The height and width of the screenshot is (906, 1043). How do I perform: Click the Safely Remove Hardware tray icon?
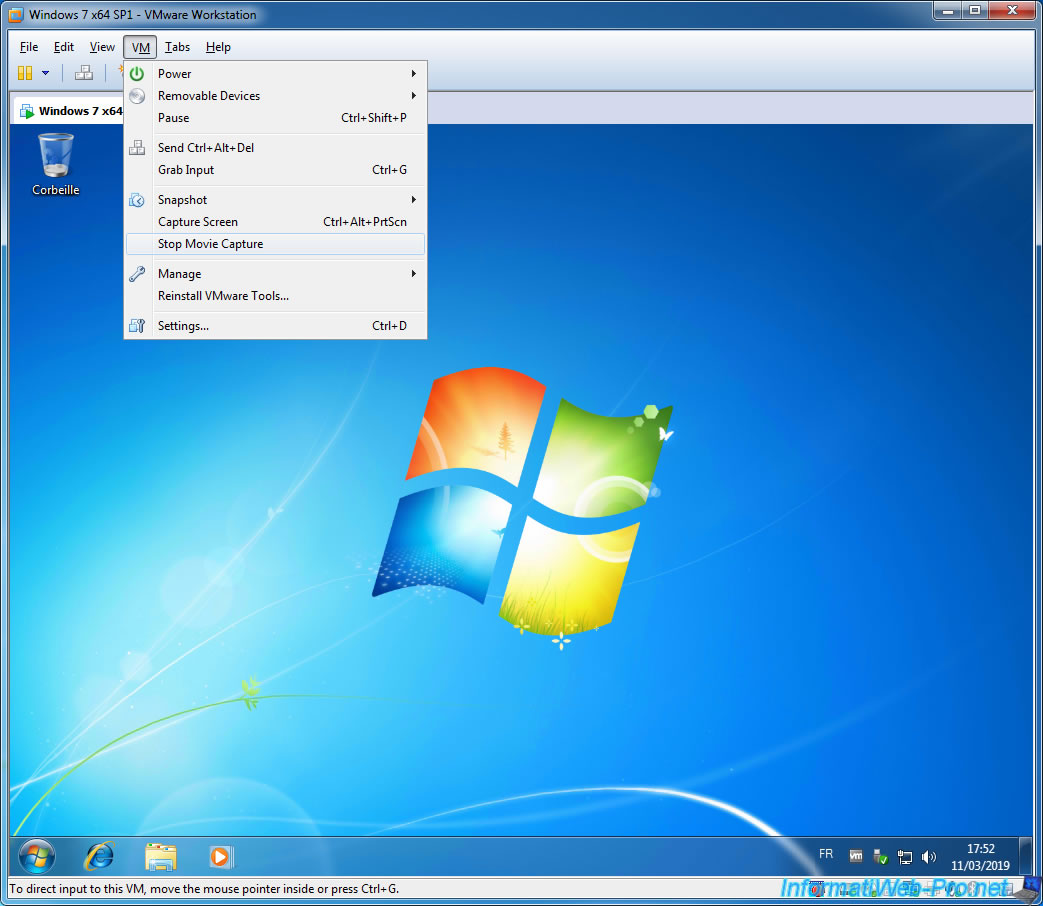click(880, 856)
